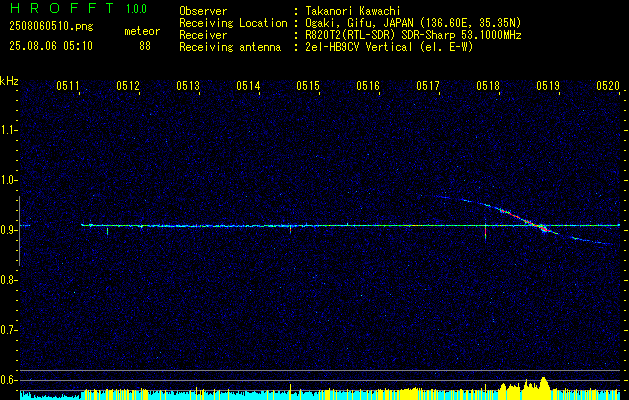Click the location text Ogaki, Gifu, JAPAN
This screenshot has width=629, height=400.
pos(359,23)
